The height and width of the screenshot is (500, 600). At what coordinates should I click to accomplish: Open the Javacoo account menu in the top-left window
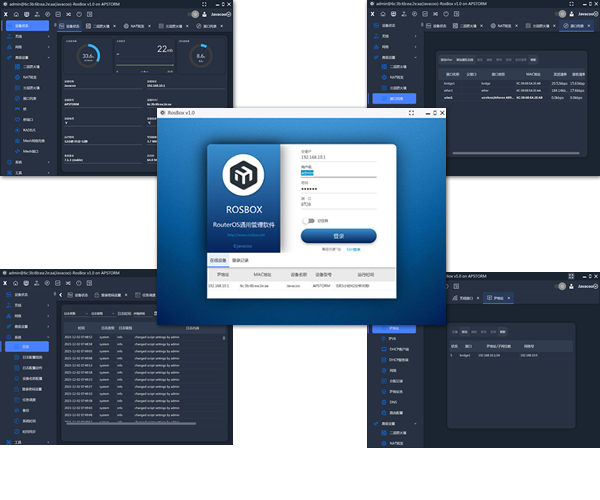tap(221, 15)
